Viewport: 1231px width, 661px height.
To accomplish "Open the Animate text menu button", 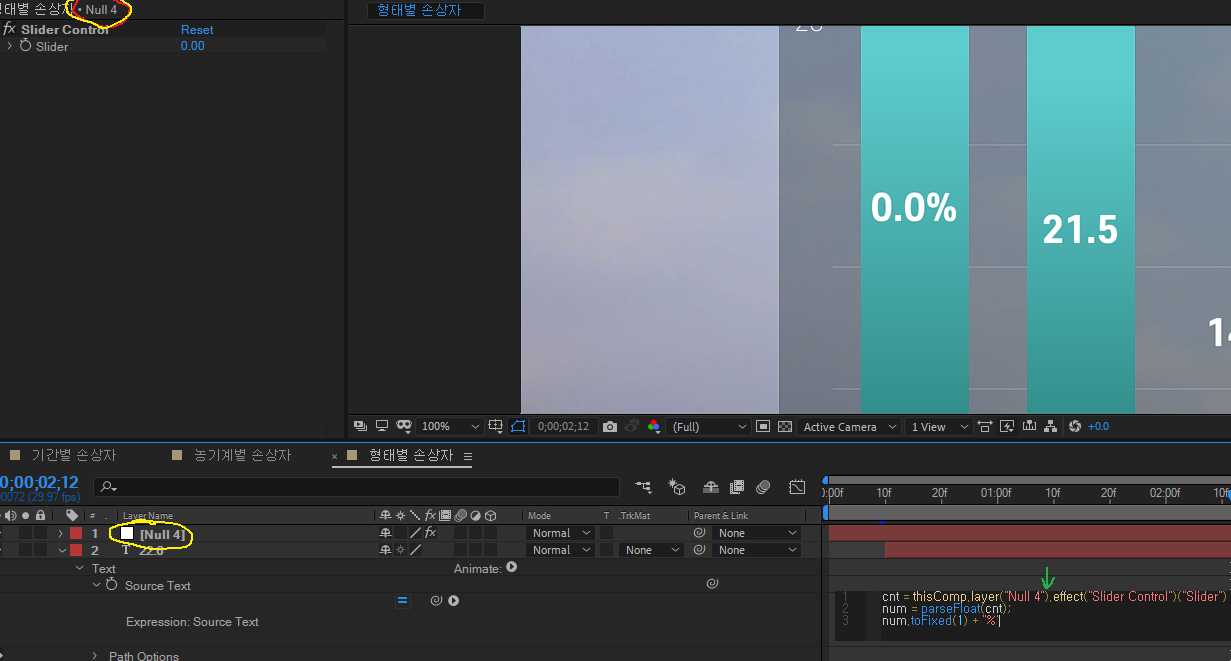I will click(x=512, y=567).
